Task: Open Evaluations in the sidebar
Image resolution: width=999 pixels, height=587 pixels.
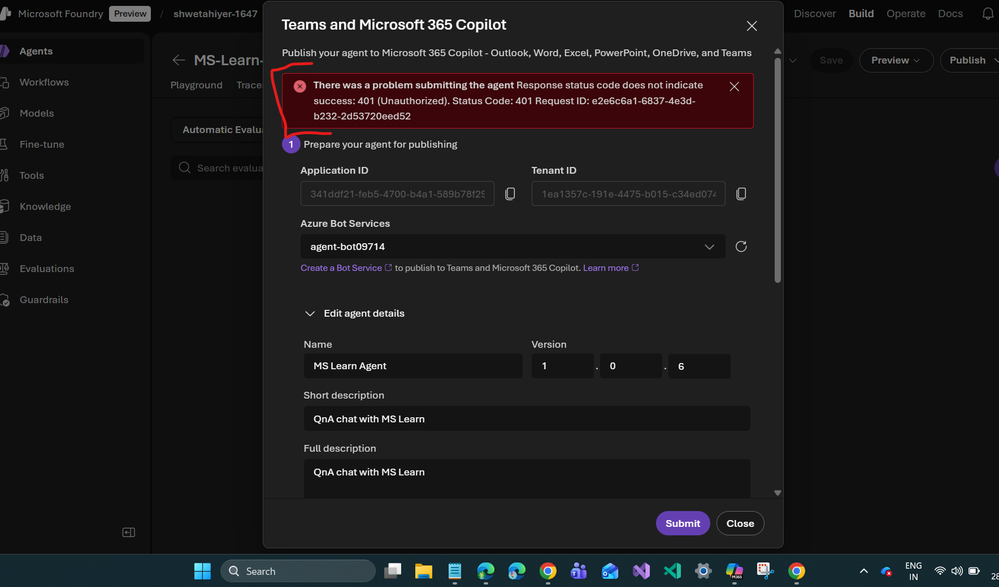Action: tap(47, 269)
